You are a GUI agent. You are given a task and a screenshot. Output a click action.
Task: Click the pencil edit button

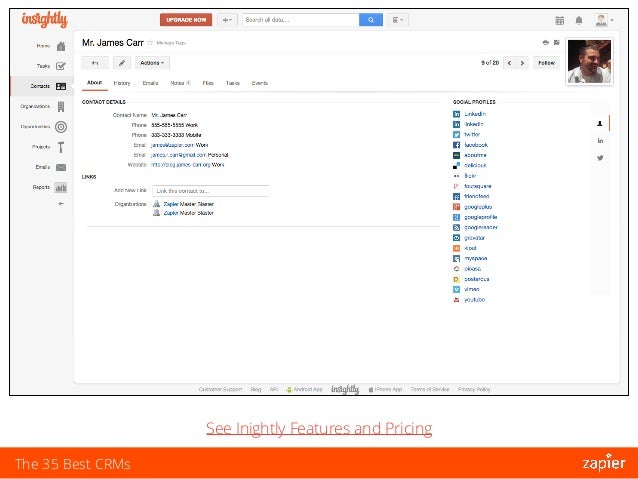pos(122,63)
